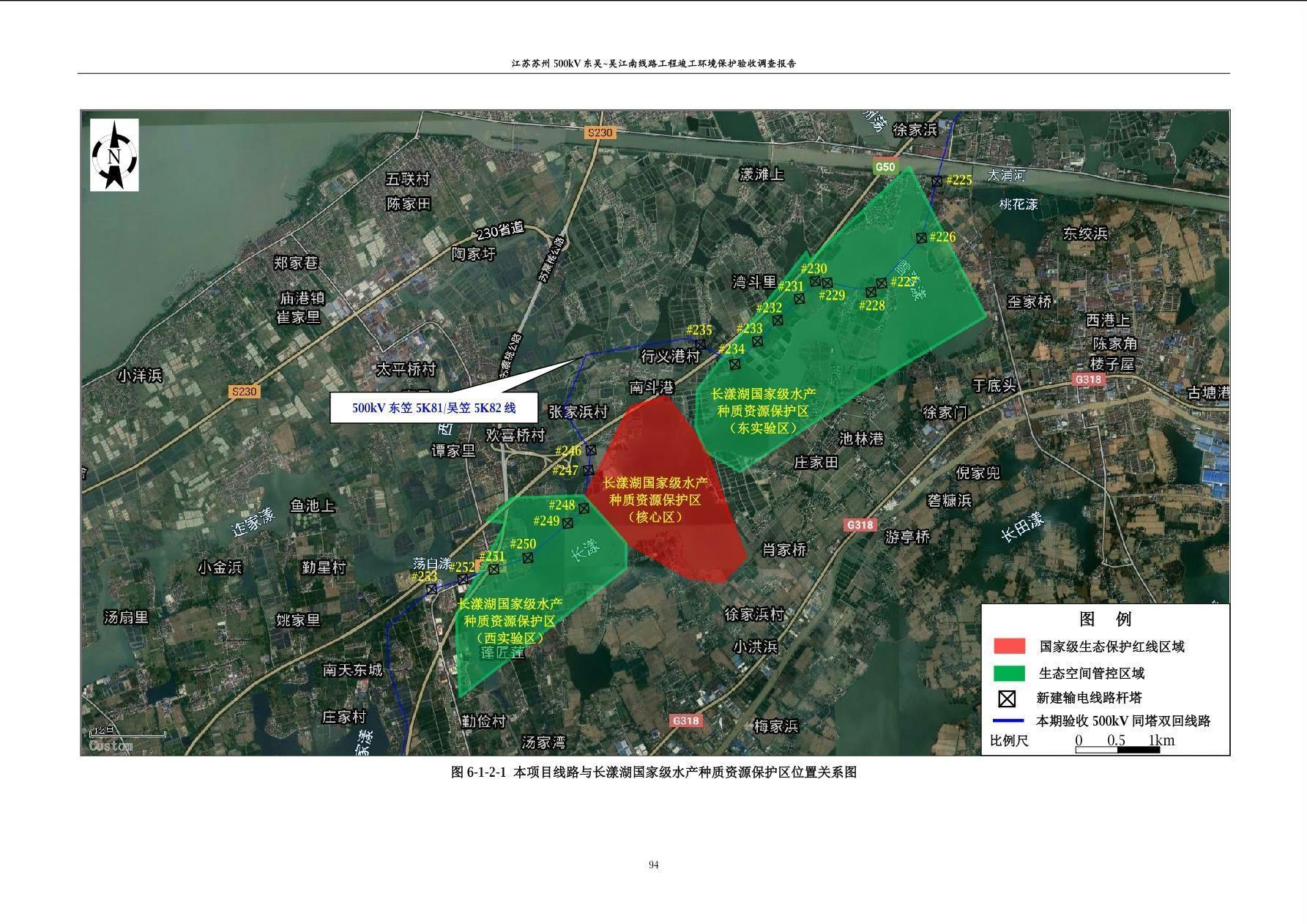Screen dimensions: 1307x924
Task: Click the place name 梅家浜
Action: pyautogui.click(x=775, y=726)
